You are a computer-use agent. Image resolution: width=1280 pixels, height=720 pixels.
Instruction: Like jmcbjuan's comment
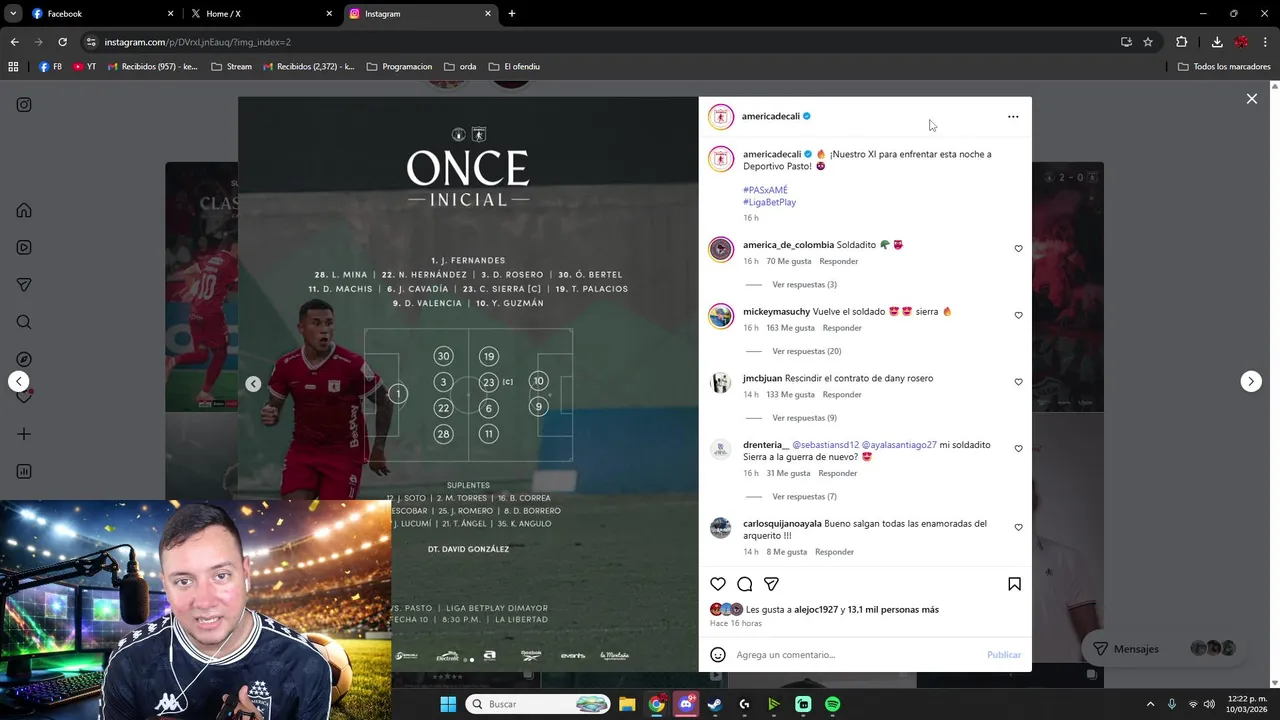(x=1019, y=382)
